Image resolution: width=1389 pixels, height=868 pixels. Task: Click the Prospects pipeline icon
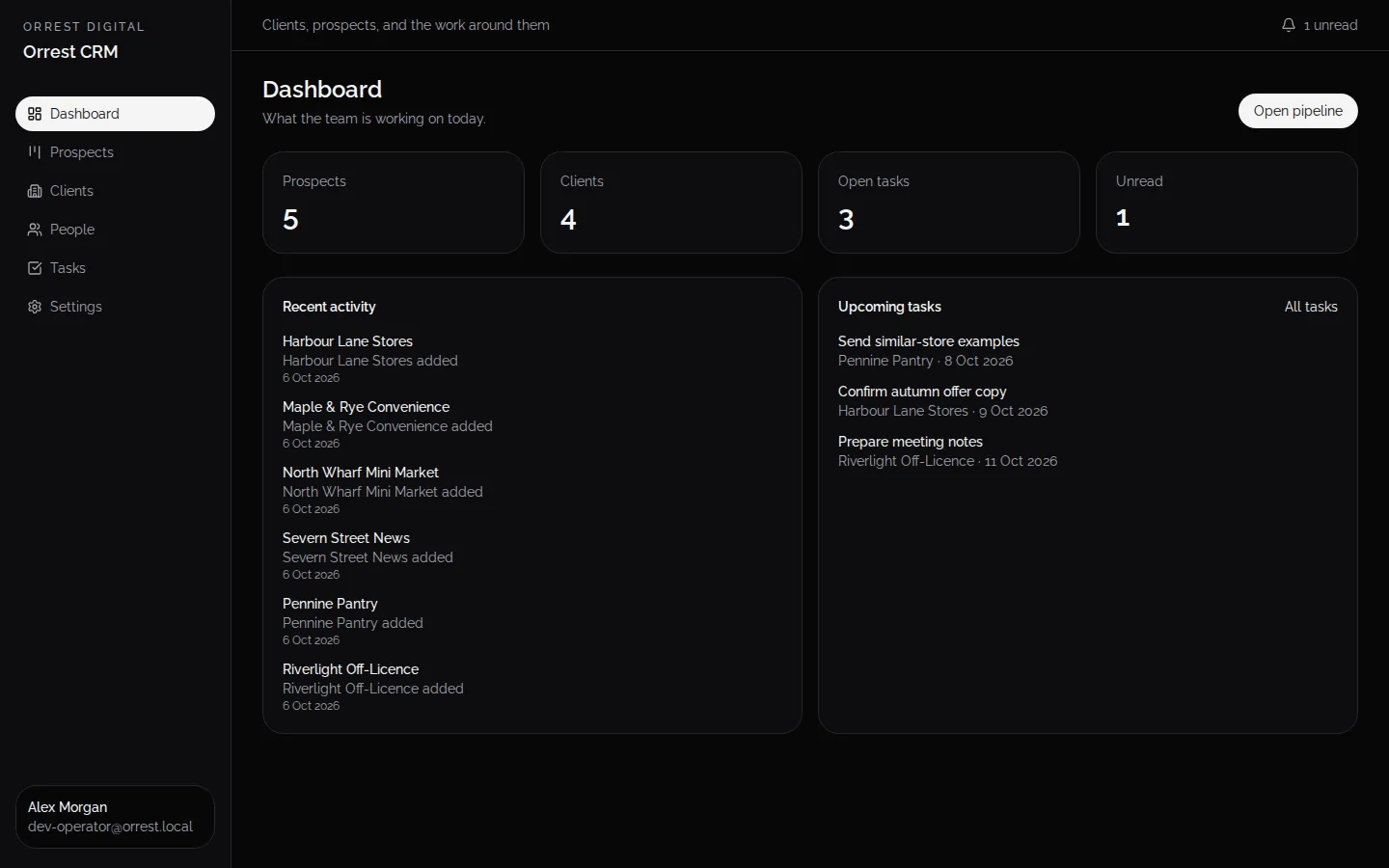[35, 152]
